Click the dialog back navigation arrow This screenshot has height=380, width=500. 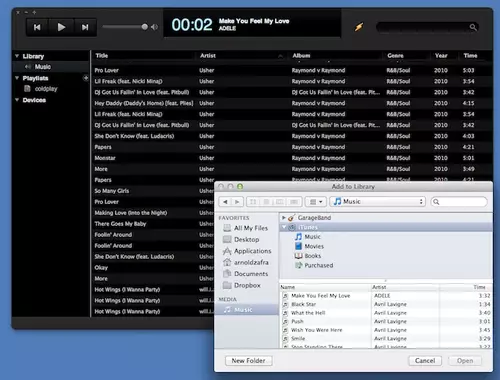click(x=226, y=202)
